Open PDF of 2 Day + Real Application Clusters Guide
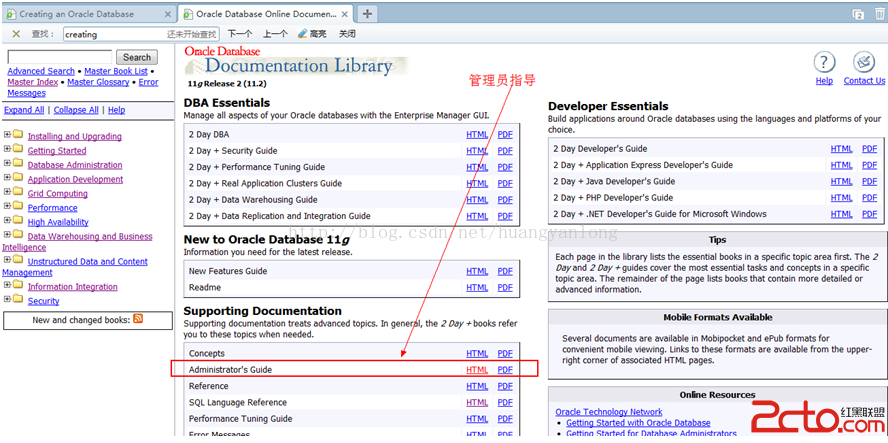 click(x=505, y=184)
